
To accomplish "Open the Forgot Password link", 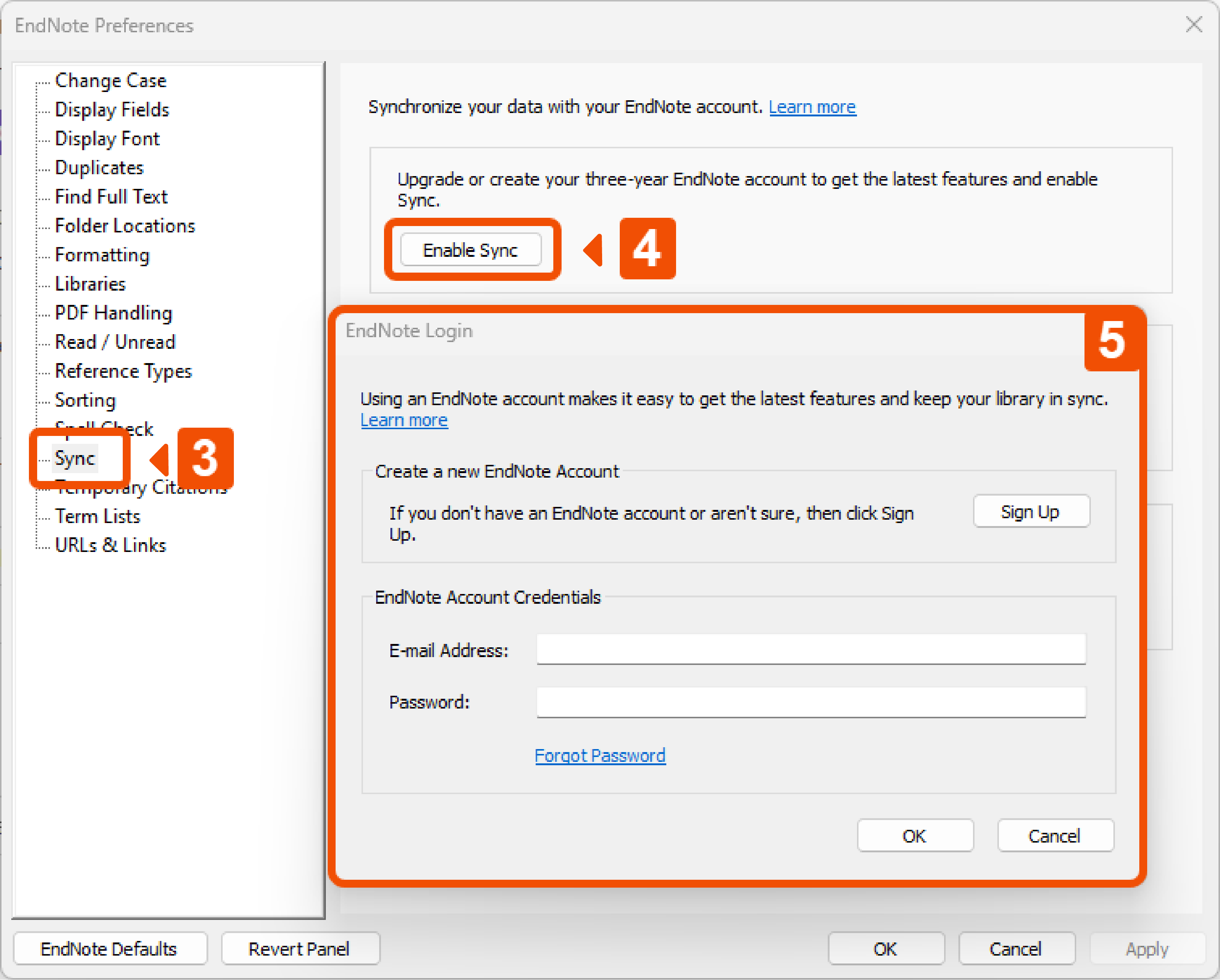I will (x=600, y=756).
